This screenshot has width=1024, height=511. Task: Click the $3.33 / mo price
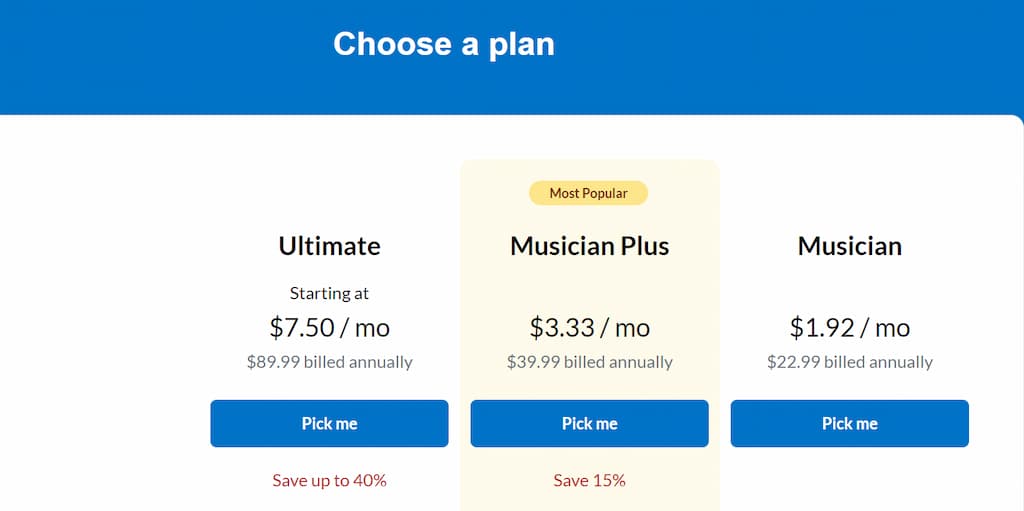[x=590, y=327]
